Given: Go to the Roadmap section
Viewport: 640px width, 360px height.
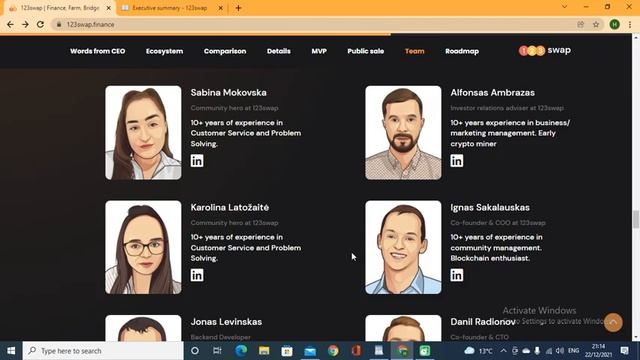Looking at the screenshot, I should tap(462, 51).
